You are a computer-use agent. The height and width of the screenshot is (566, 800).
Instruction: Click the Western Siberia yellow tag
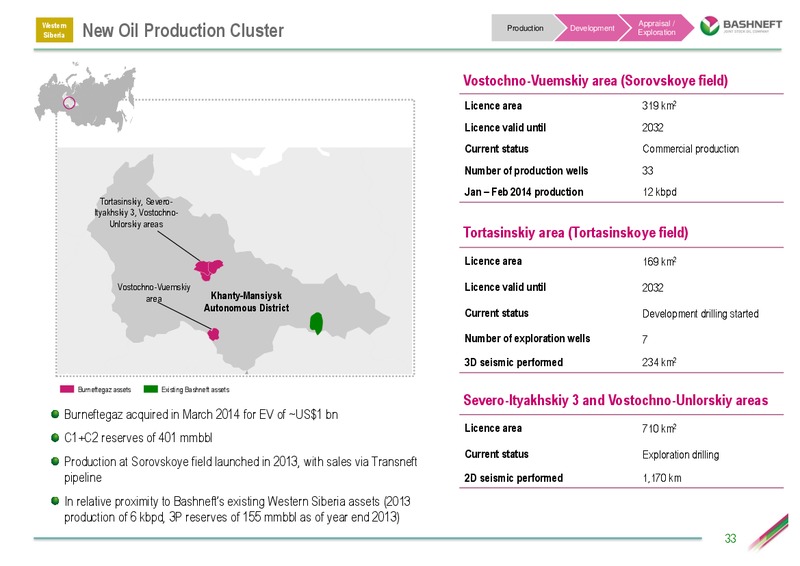54,30
